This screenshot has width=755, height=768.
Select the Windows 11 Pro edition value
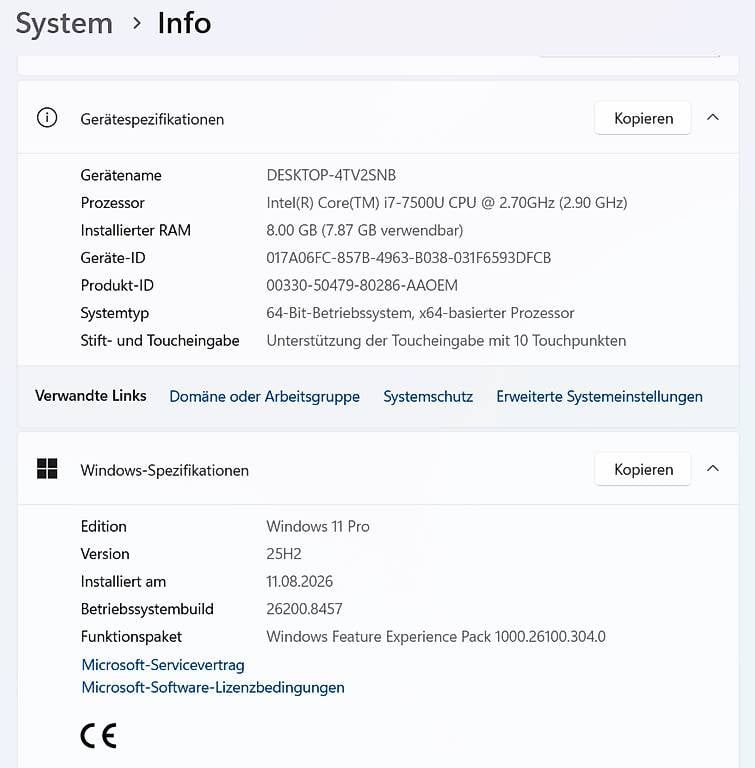click(x=318, y=526)
